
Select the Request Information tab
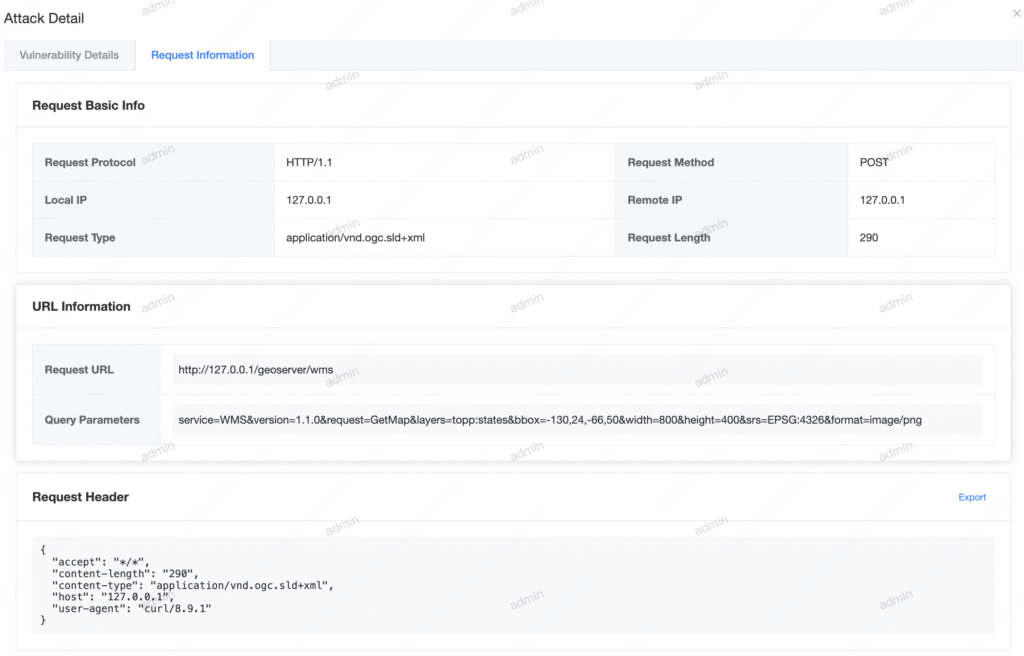(x=202, y=55)
